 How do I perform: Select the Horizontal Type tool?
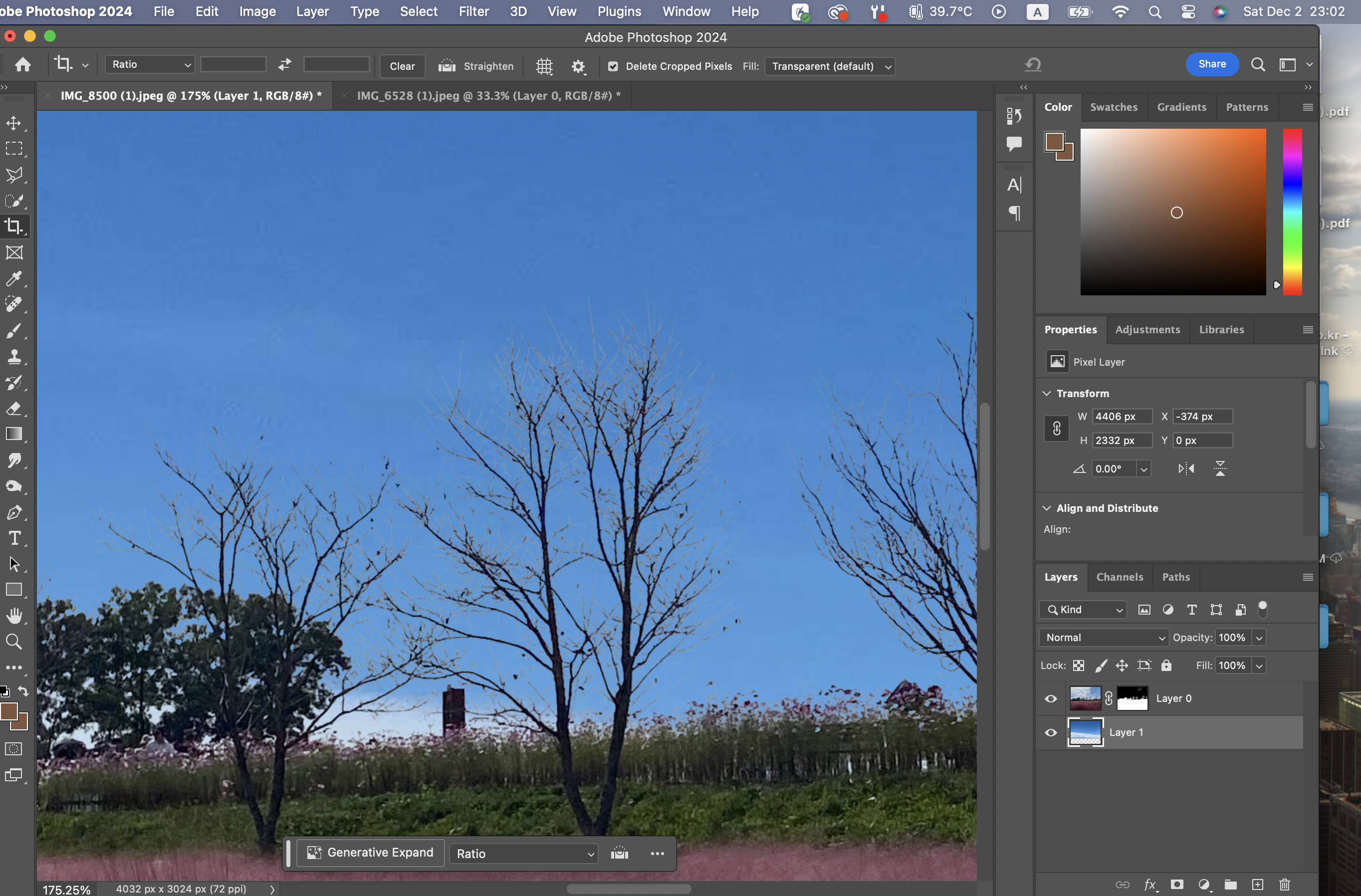pyautogui.click(x=14, y=538)
